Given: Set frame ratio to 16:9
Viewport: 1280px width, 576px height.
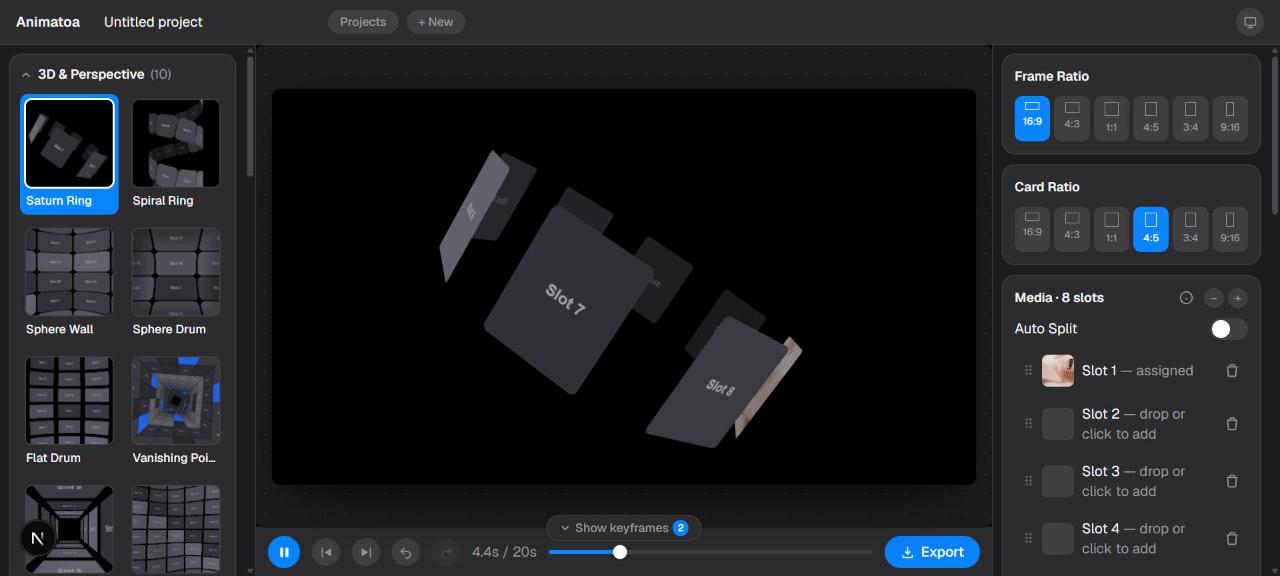Looking at the screenshot, I should pos(1032,118).
